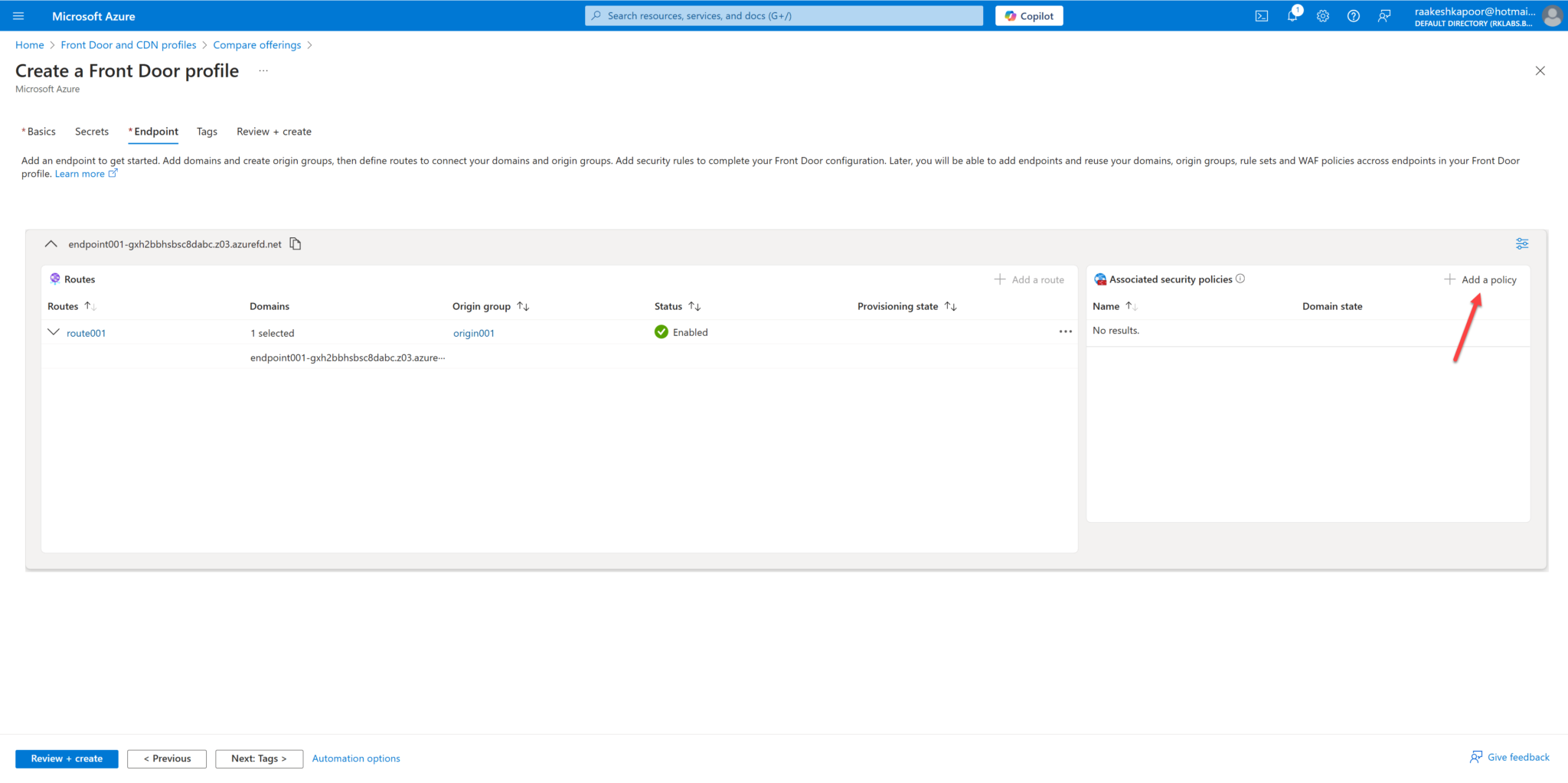The height and width of the screenshot is (783, 1568).
Task: Send feedback via the feedback icon
Action: click(x=1384, y=15)
